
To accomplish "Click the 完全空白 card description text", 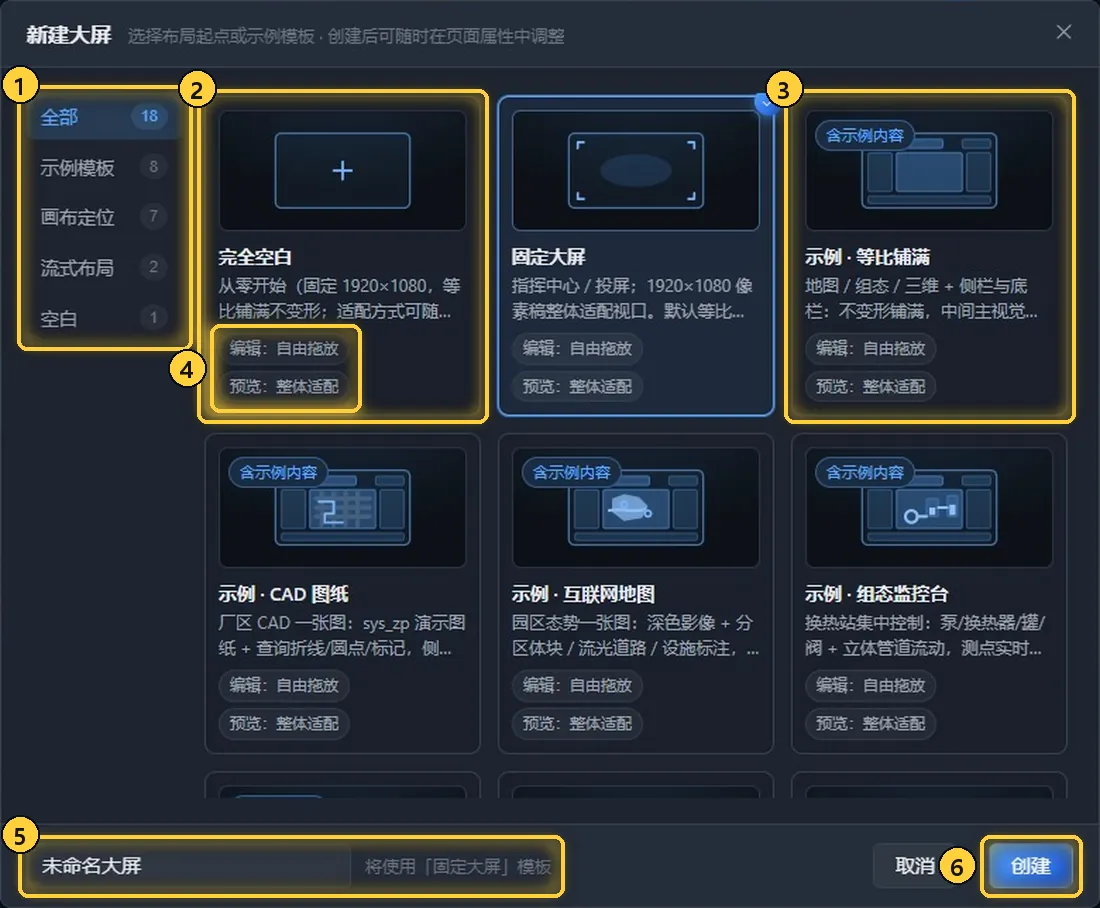I will click(340, 298).
